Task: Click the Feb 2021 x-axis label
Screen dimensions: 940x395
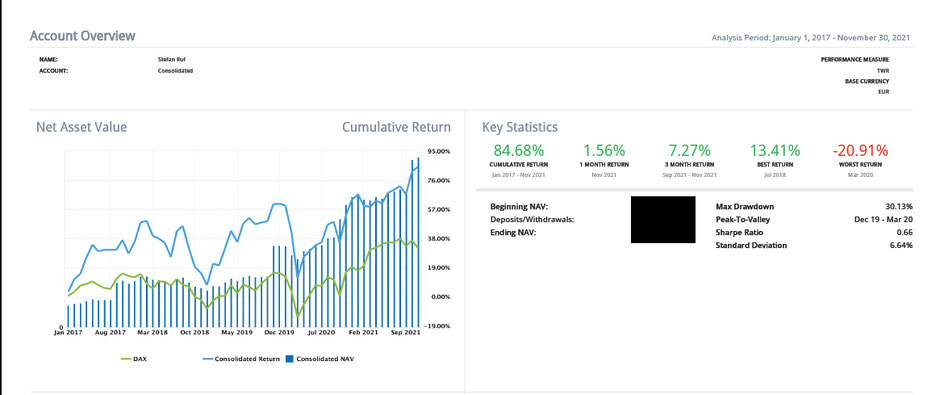Action: coord(364,332)
